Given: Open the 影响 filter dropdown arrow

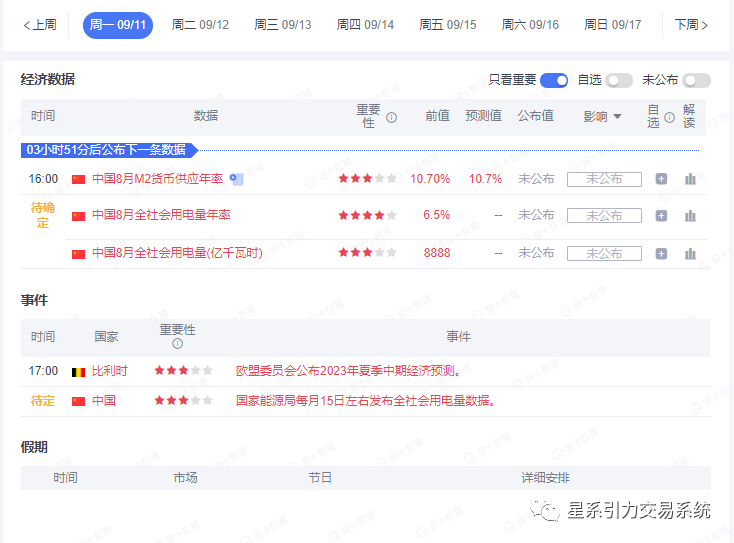Looking at the screenshot, I should tap(617, 117).
